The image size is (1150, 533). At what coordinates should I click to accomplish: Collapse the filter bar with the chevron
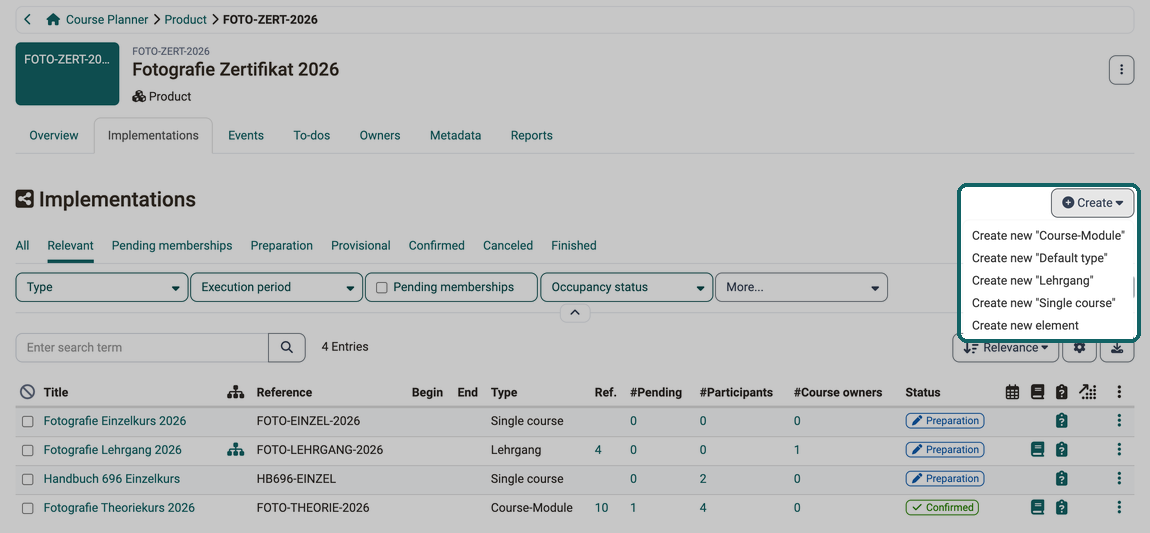[x=575, y=313]
